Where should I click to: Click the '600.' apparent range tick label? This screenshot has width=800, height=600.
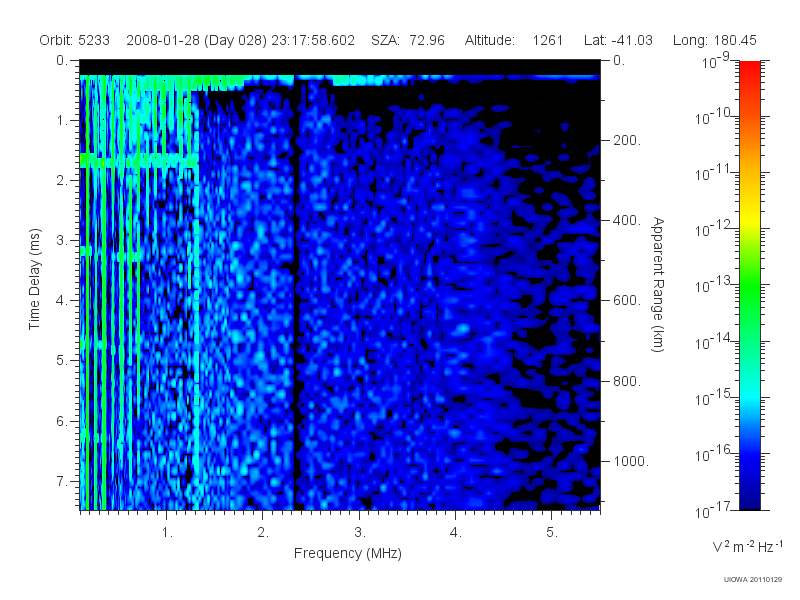(x=627, y=301)
